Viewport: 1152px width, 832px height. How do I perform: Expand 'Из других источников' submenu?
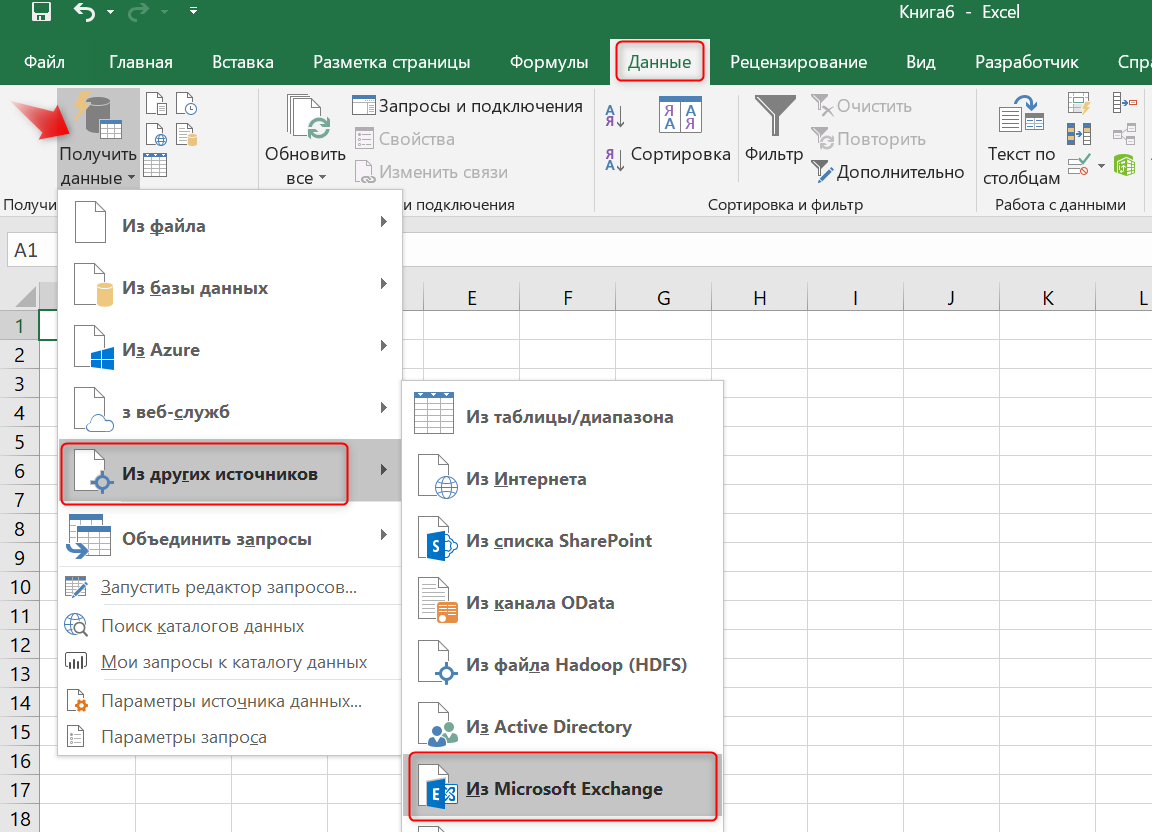point(230,472)
